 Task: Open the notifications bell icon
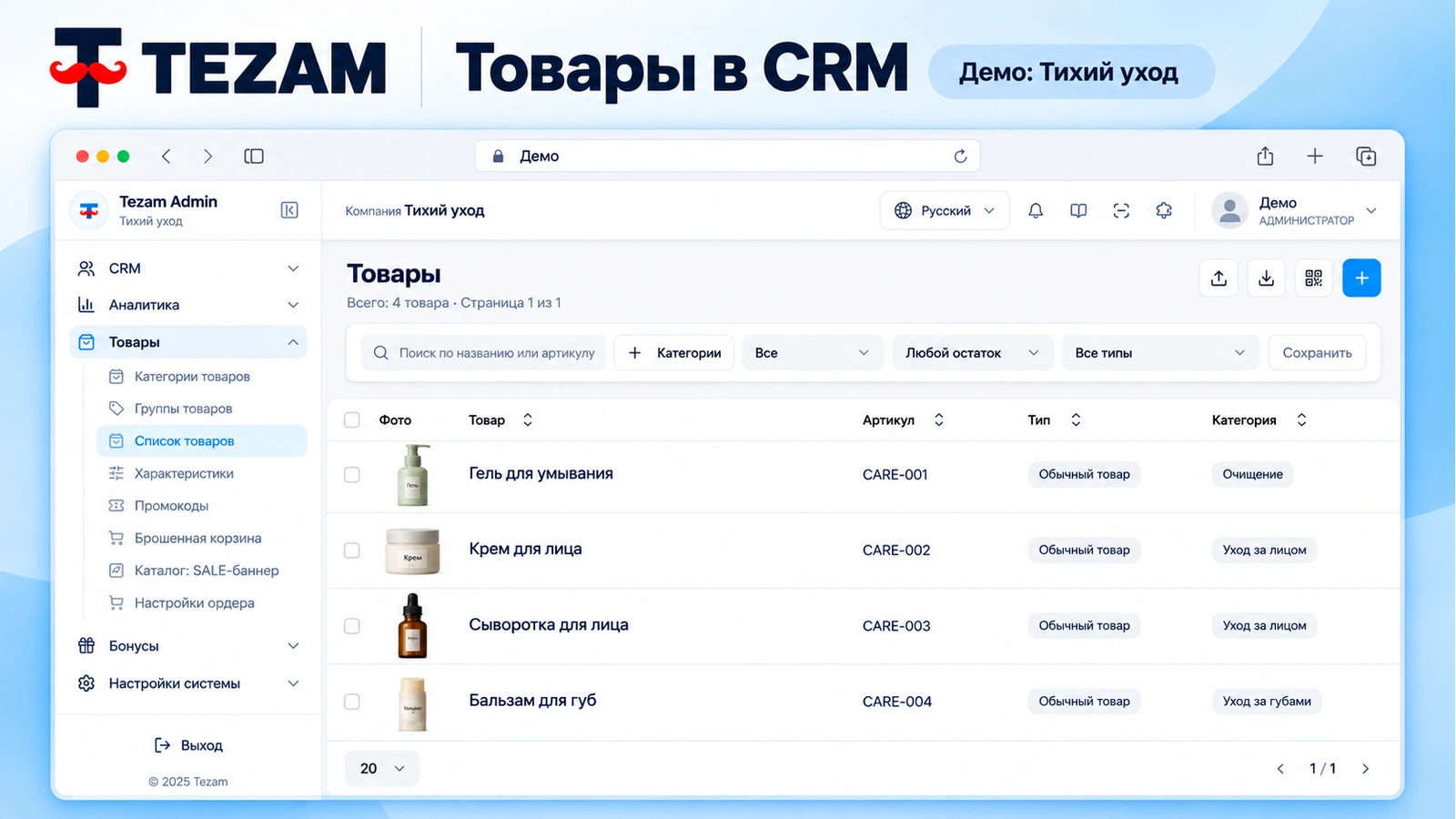pos(1036,210)
